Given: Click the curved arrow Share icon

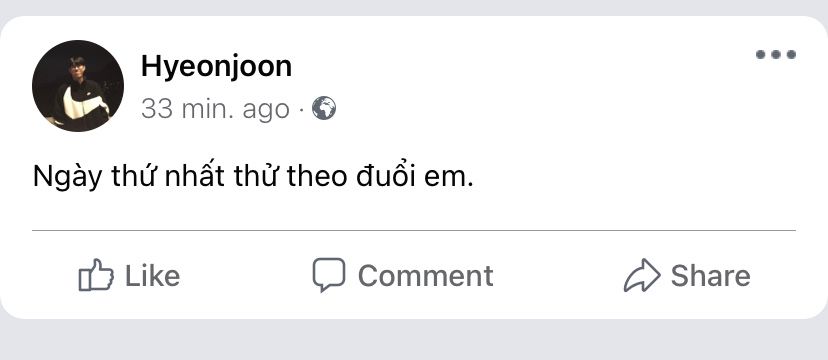Looking at the screenshot, I should click(x=642, y=275).
